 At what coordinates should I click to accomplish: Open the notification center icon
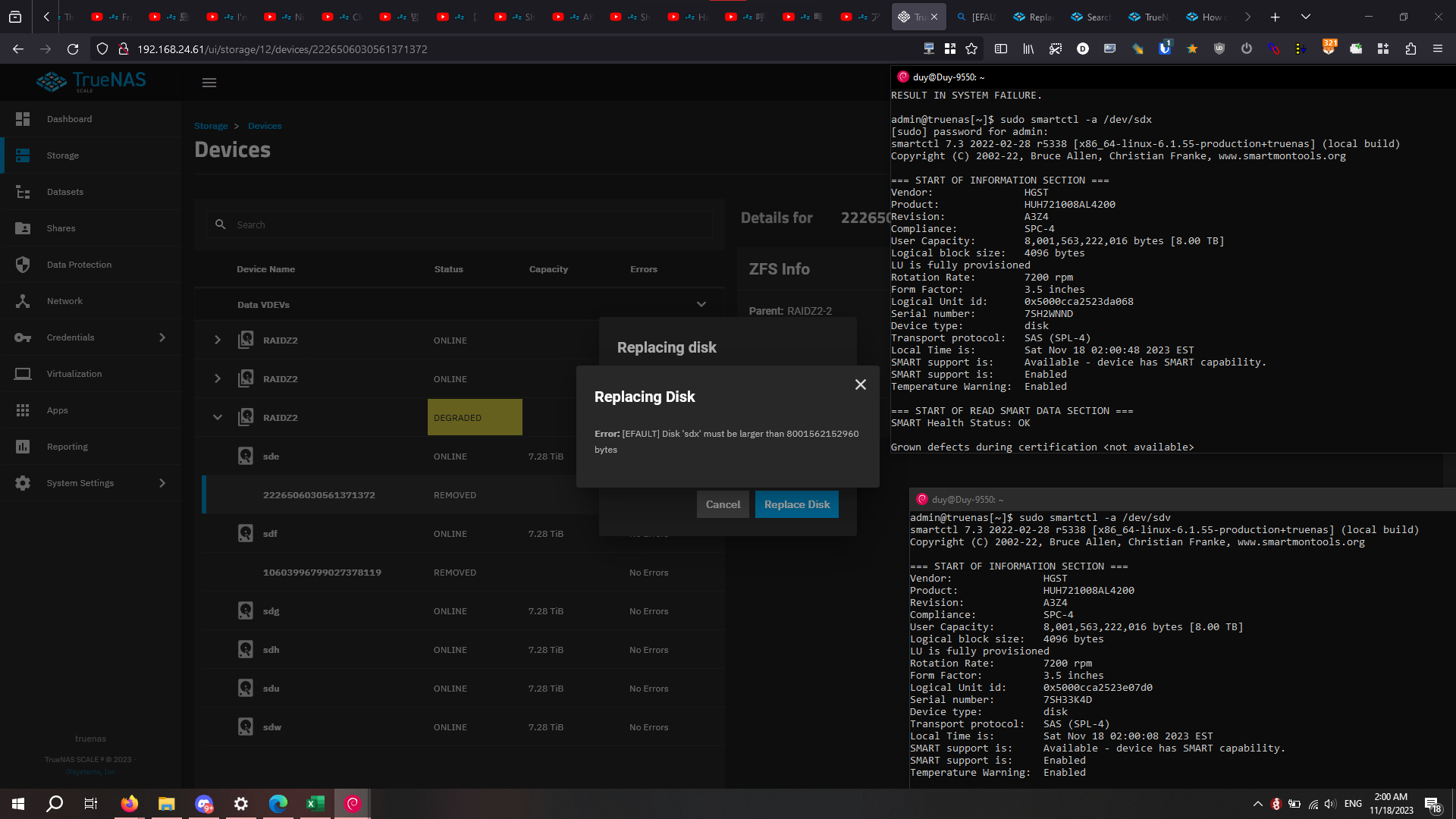(1432, 805)
